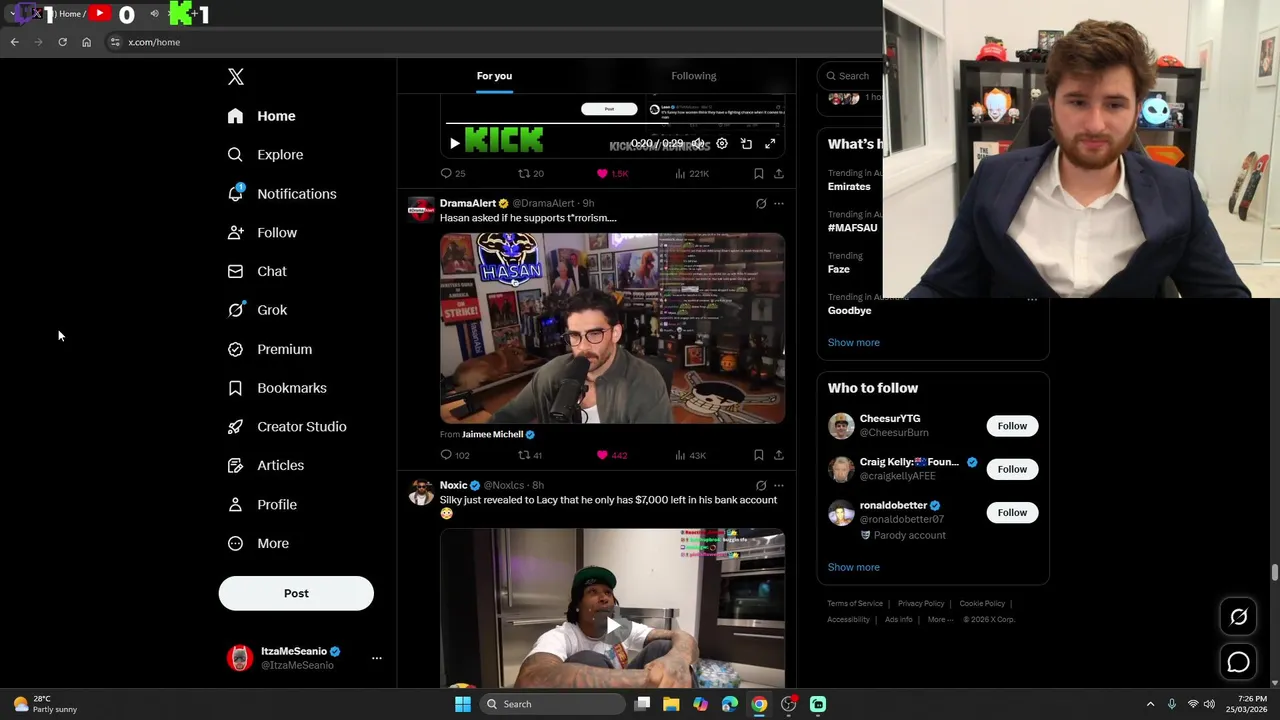1280x720 pixels.
Task: Click the Grok icon on the Noxic post
Action: [761, 486]
